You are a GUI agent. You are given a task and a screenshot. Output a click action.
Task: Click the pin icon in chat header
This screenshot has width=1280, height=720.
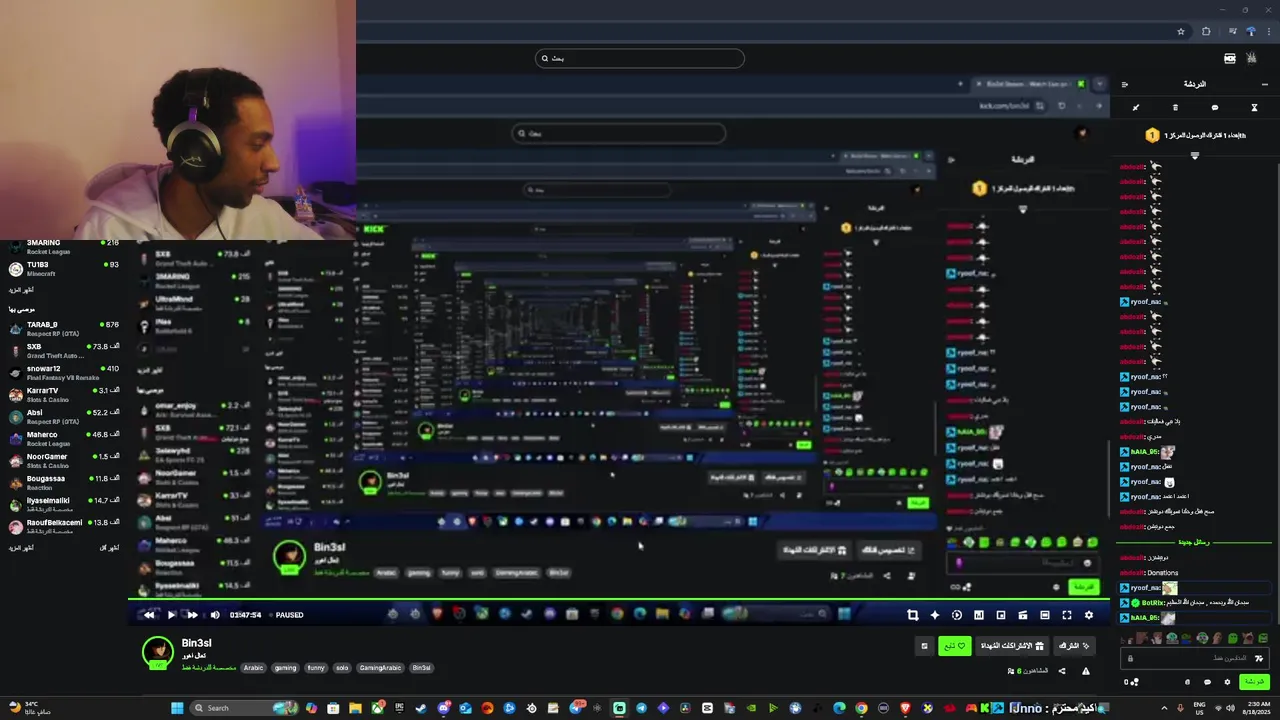[1136, 107]
